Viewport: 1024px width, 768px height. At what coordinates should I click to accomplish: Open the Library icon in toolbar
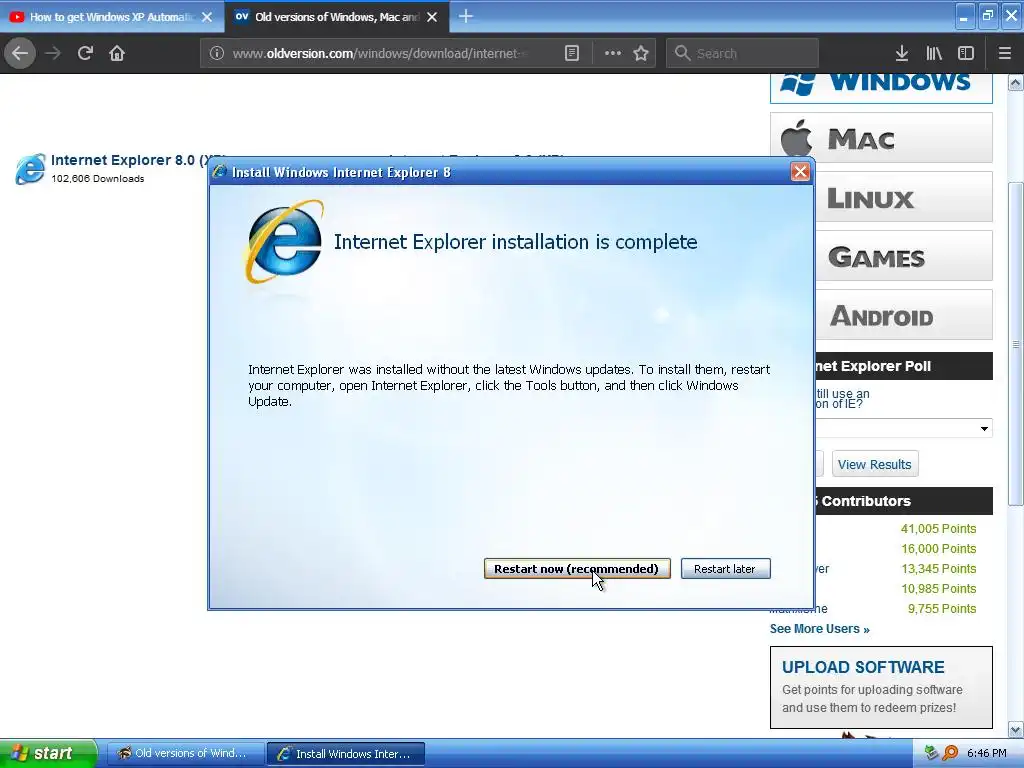[934, 53]
